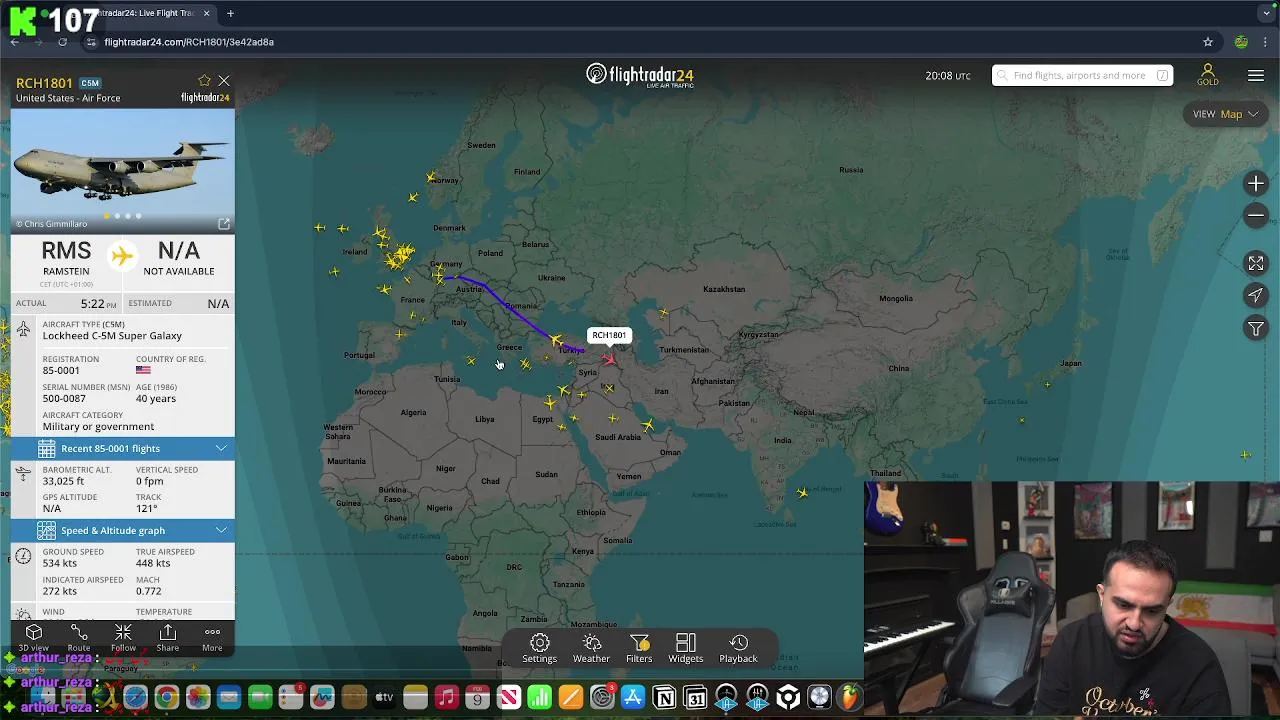
Task: Open Safari from the Dock
Action: point(135,697)
